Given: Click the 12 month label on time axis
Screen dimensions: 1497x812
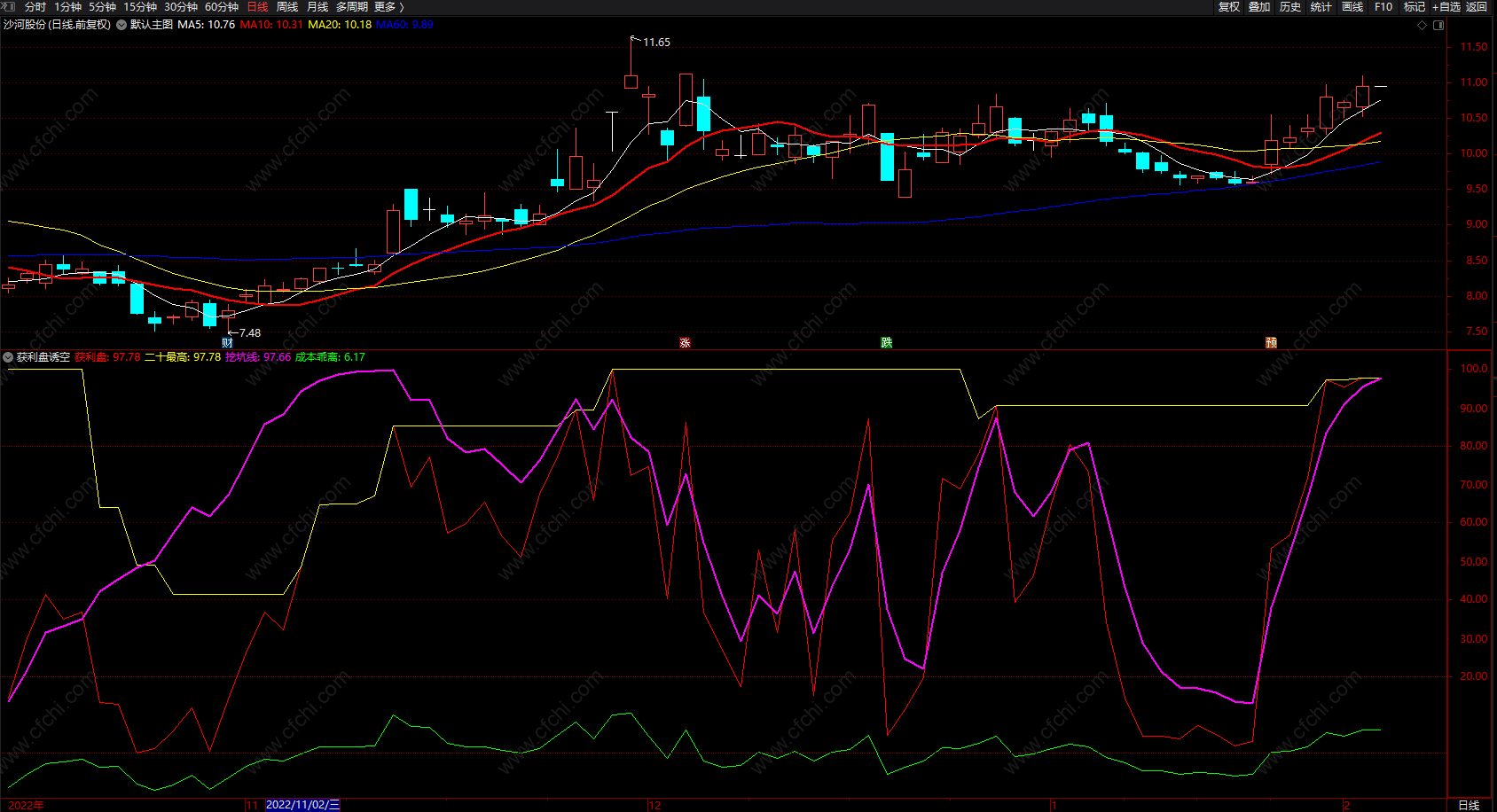Looking at the screenshot, I should (654, 805).
